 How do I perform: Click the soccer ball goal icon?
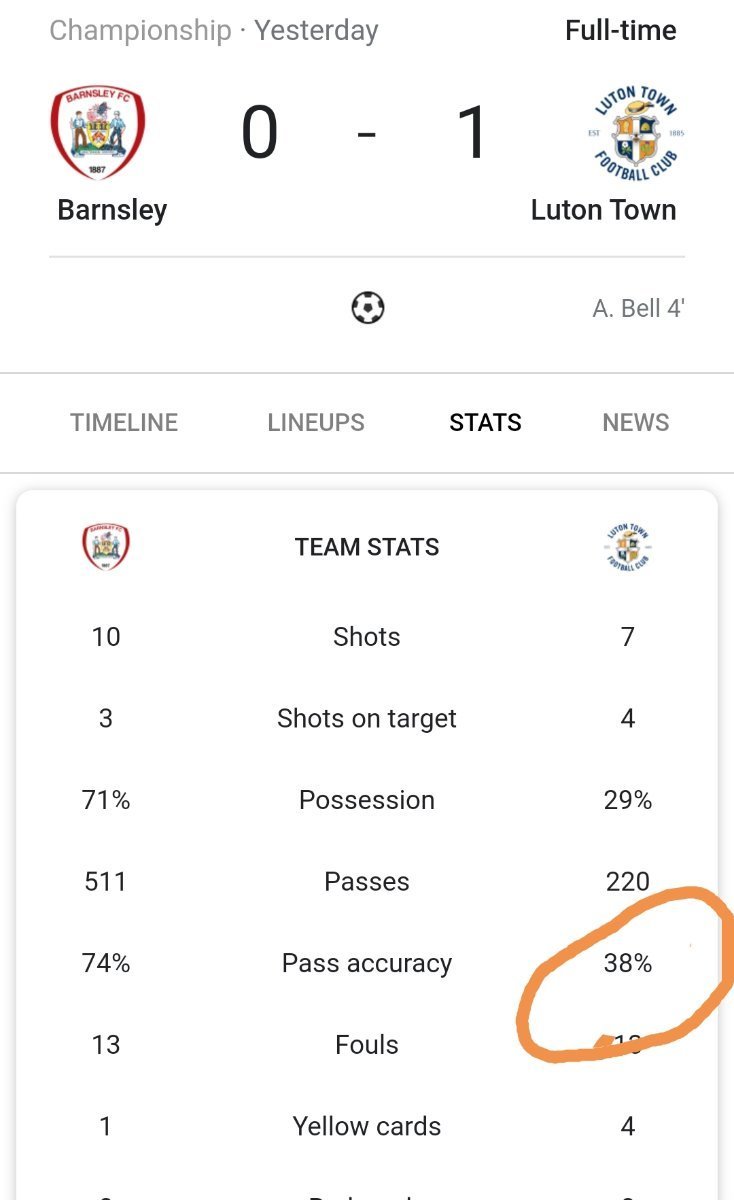(367, 308)
